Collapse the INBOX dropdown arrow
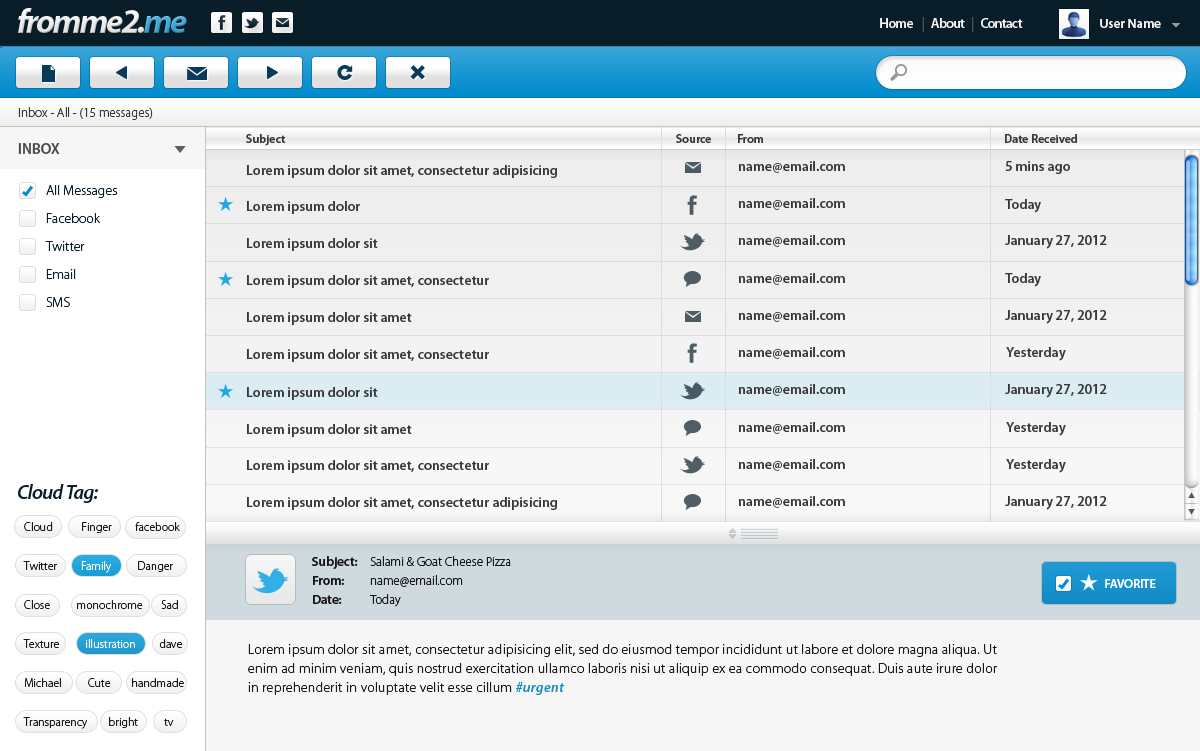 [x=180, y=149]
